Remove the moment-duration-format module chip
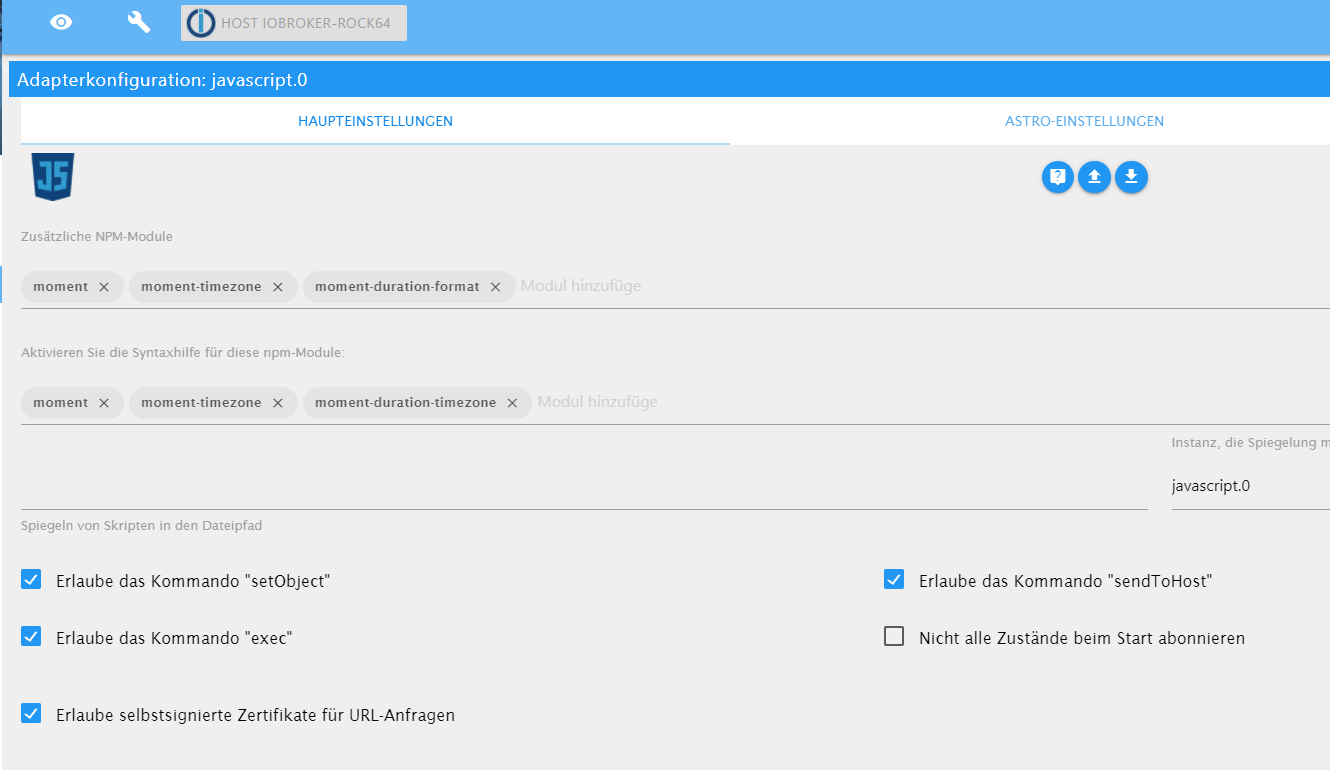Viewport: 1330px width, 770px height. pyautogui.click(x=495, y=287)
